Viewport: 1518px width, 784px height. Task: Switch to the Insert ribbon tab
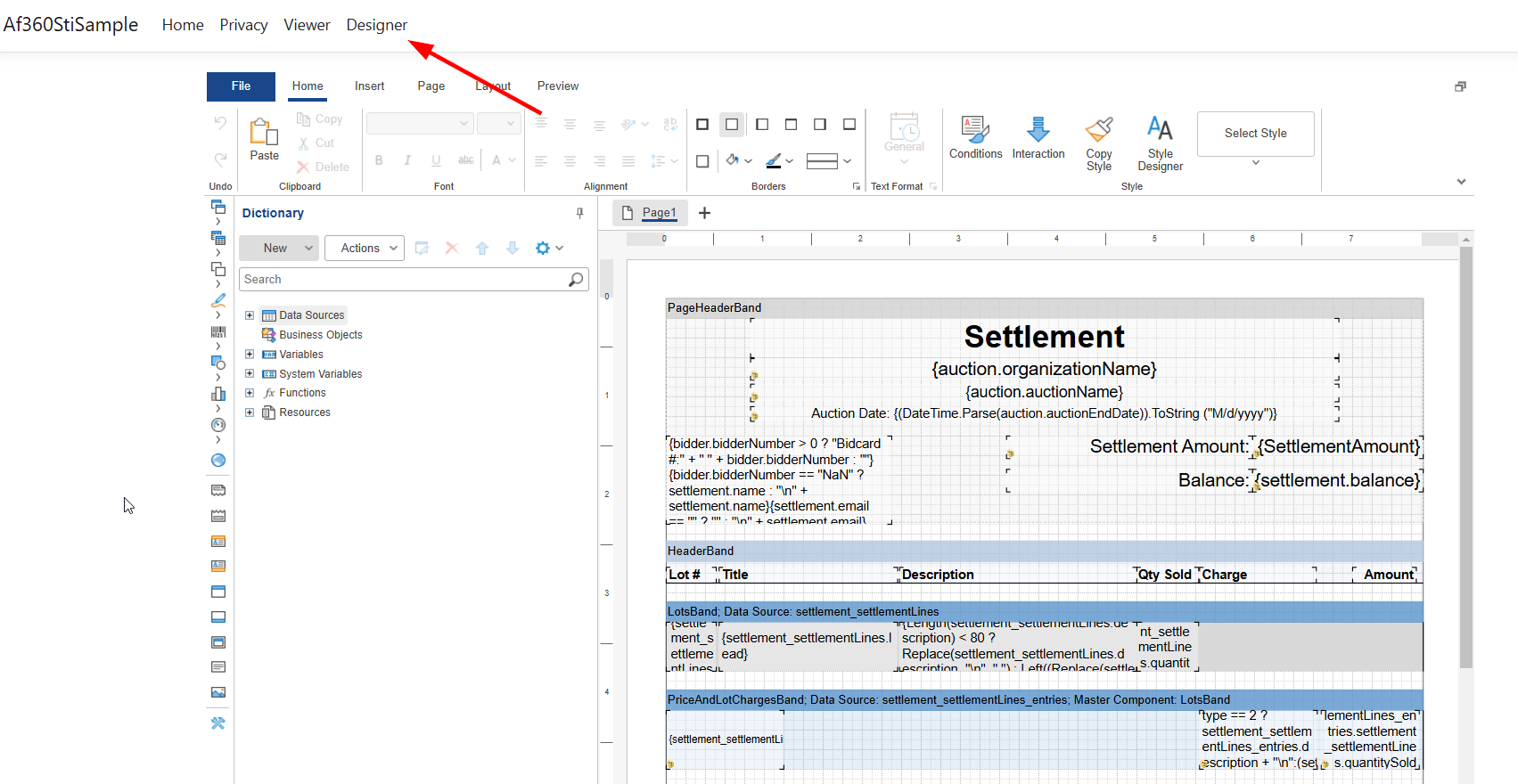point(369,86)
